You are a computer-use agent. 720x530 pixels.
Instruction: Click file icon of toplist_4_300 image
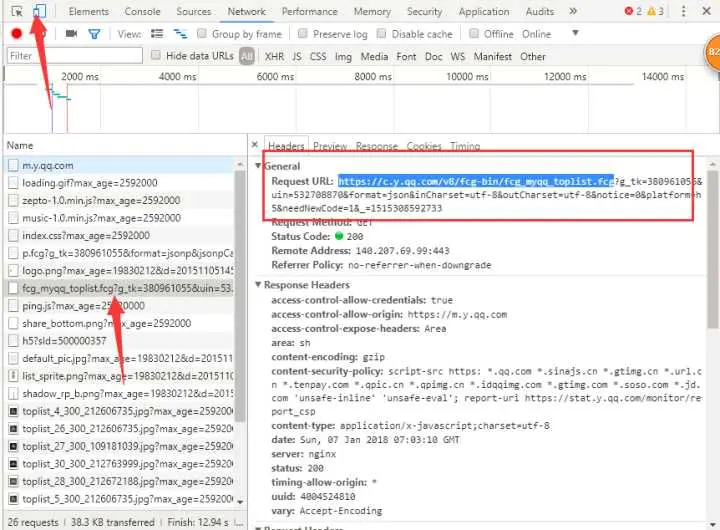13,411
